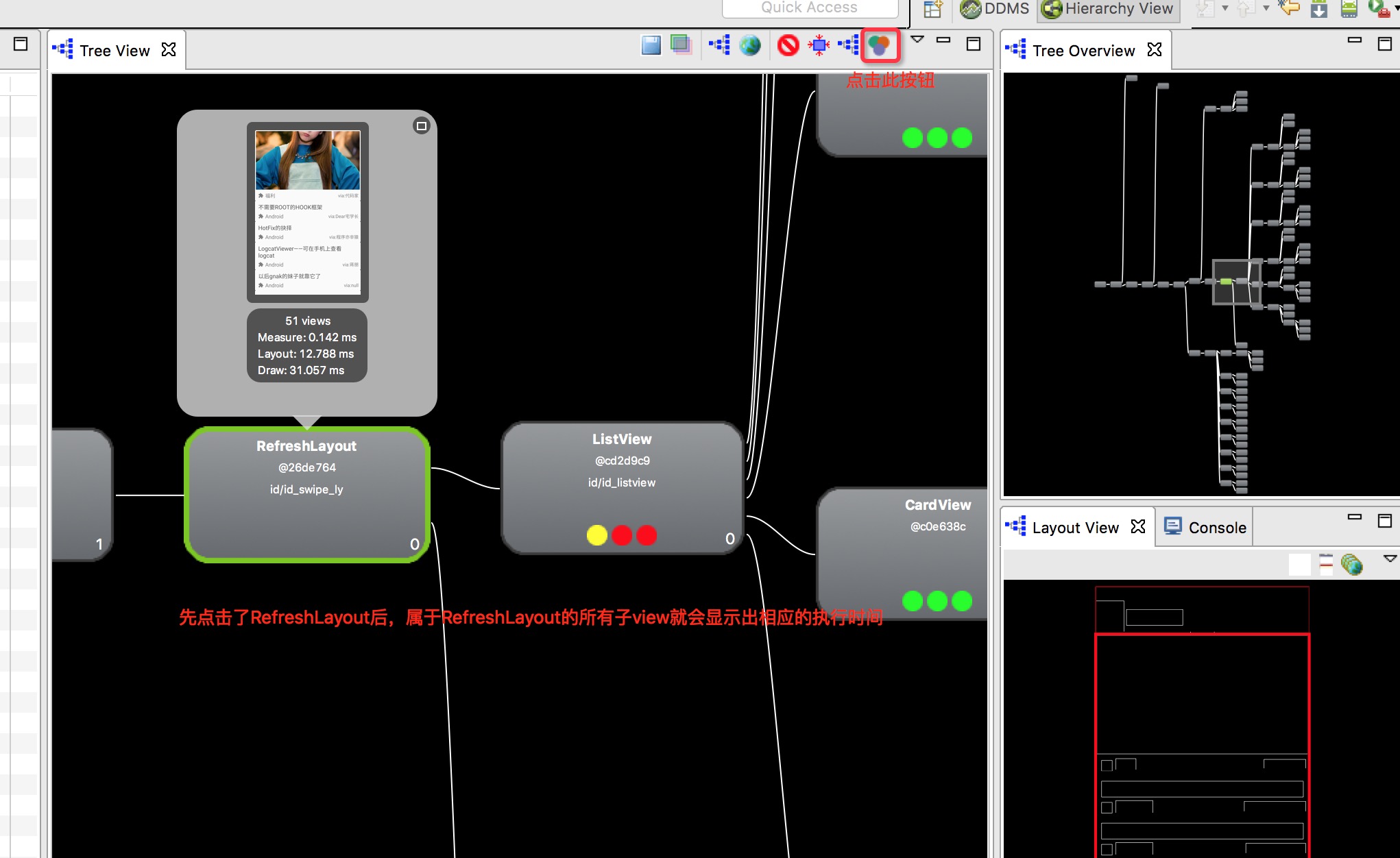
Task: Click the Capture Layers window icon
Action: click(x=681, y=45)
